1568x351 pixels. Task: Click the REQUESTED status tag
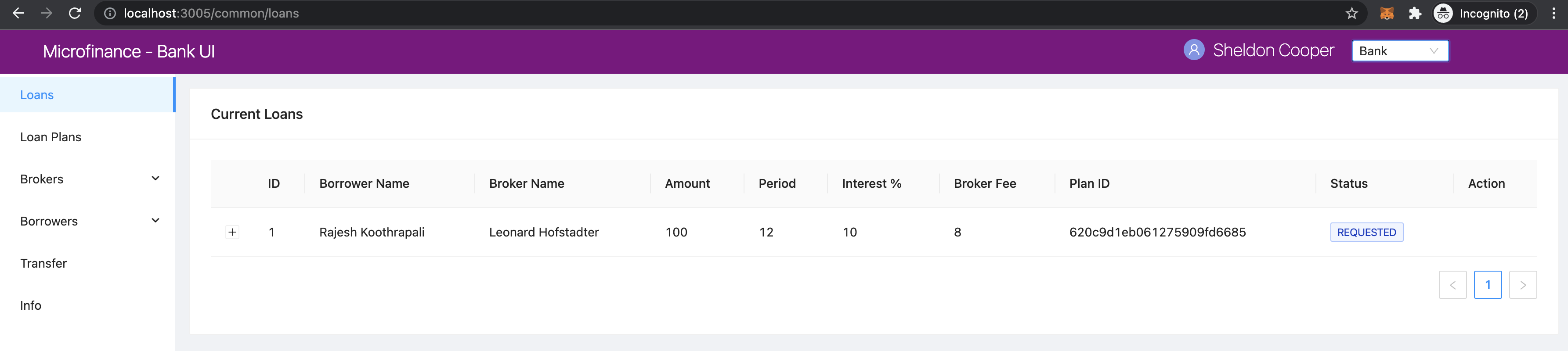coord(1366,233)
